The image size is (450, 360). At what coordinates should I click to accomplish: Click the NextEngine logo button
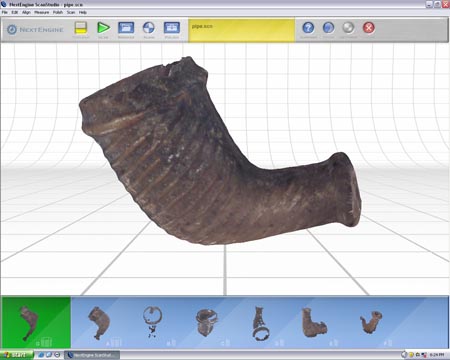(x=35, y=30)
